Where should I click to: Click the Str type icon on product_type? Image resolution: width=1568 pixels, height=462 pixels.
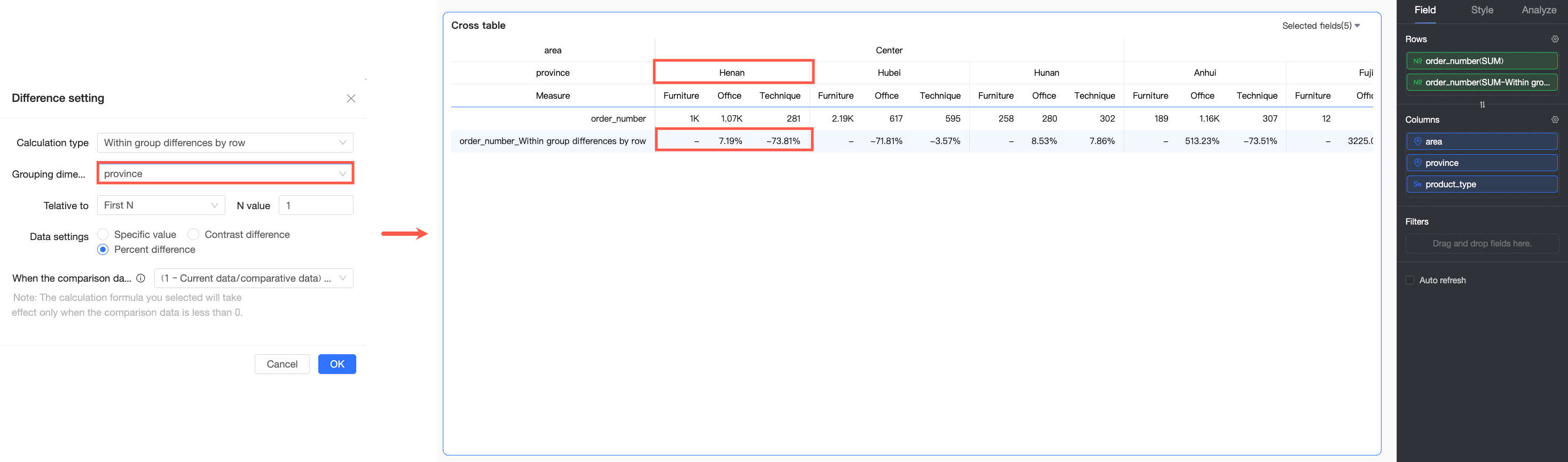tap(1417, 184)
